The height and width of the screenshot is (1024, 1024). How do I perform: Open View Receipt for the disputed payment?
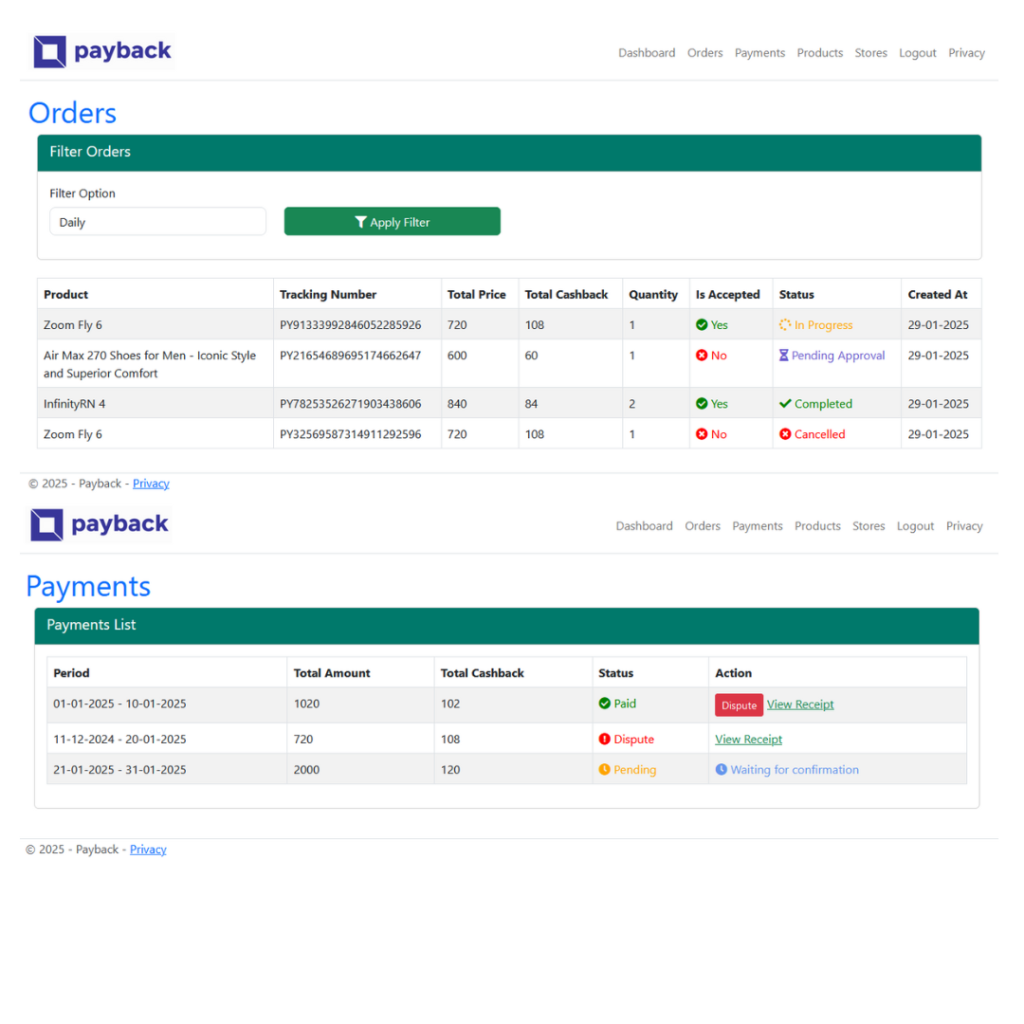[748, 739]
